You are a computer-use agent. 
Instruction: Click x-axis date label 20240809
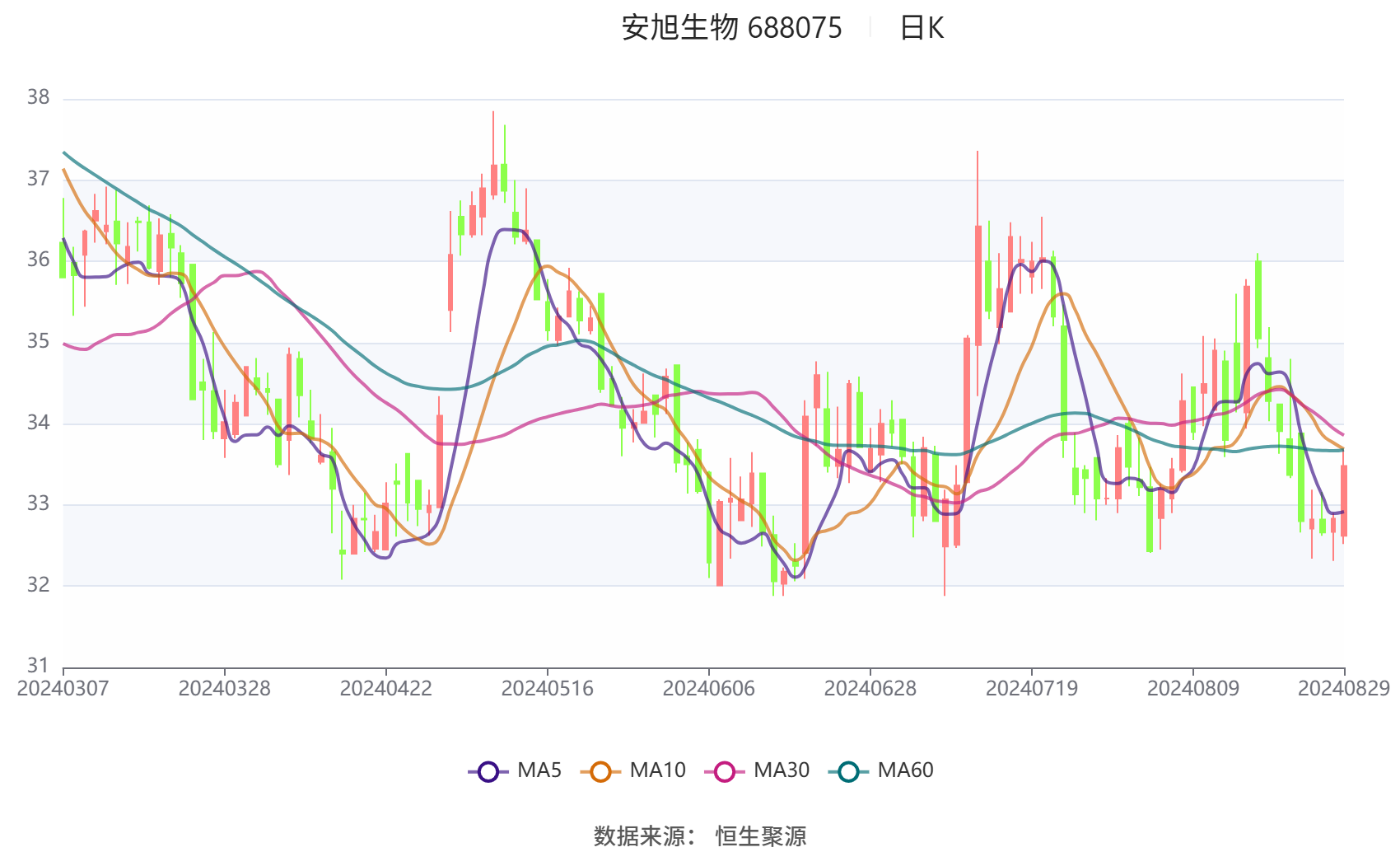click(1193, 688)
